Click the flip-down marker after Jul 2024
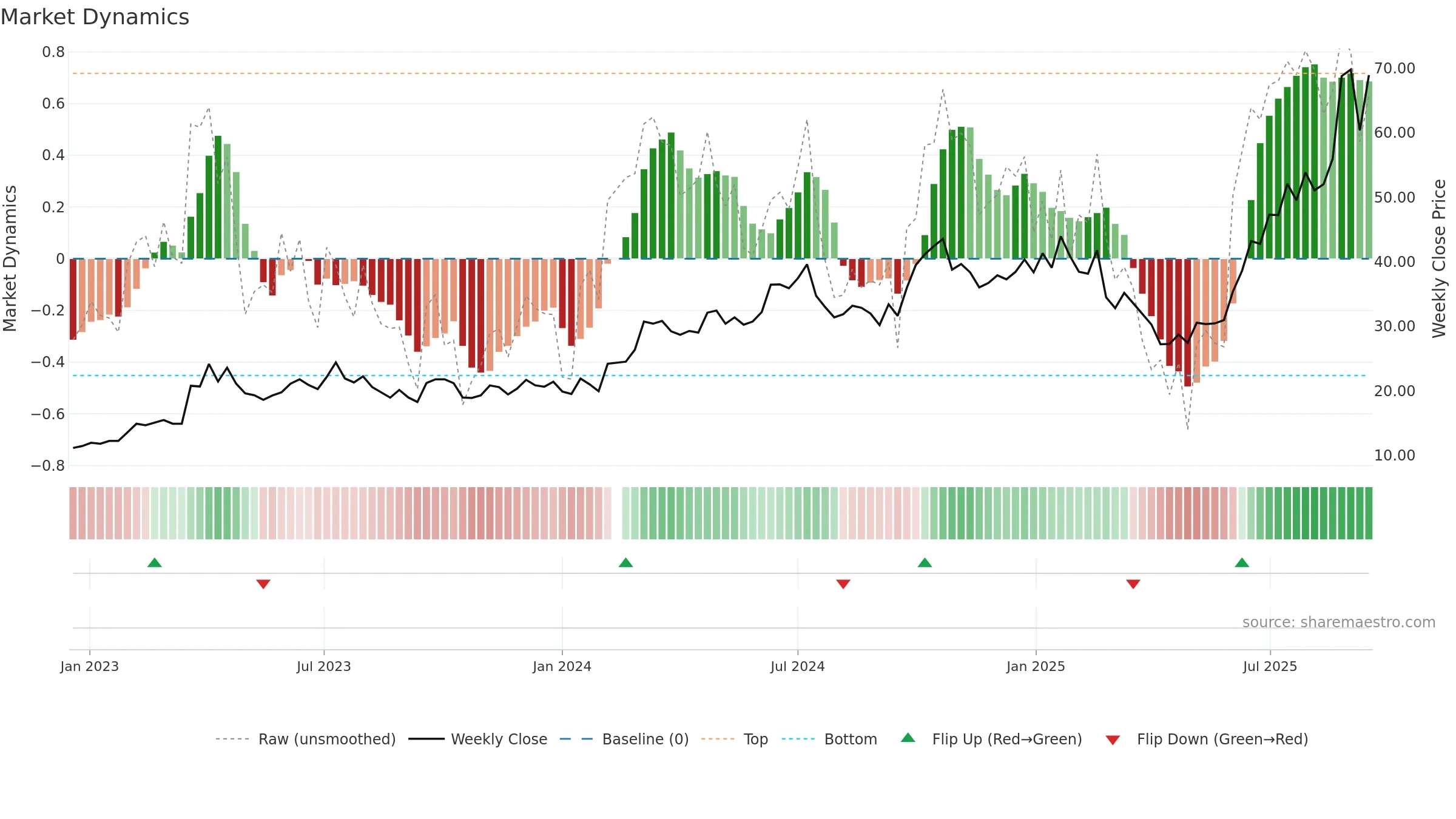This screenshot has height=819, width=1456. pyautogui.click(x=843, y=584)
